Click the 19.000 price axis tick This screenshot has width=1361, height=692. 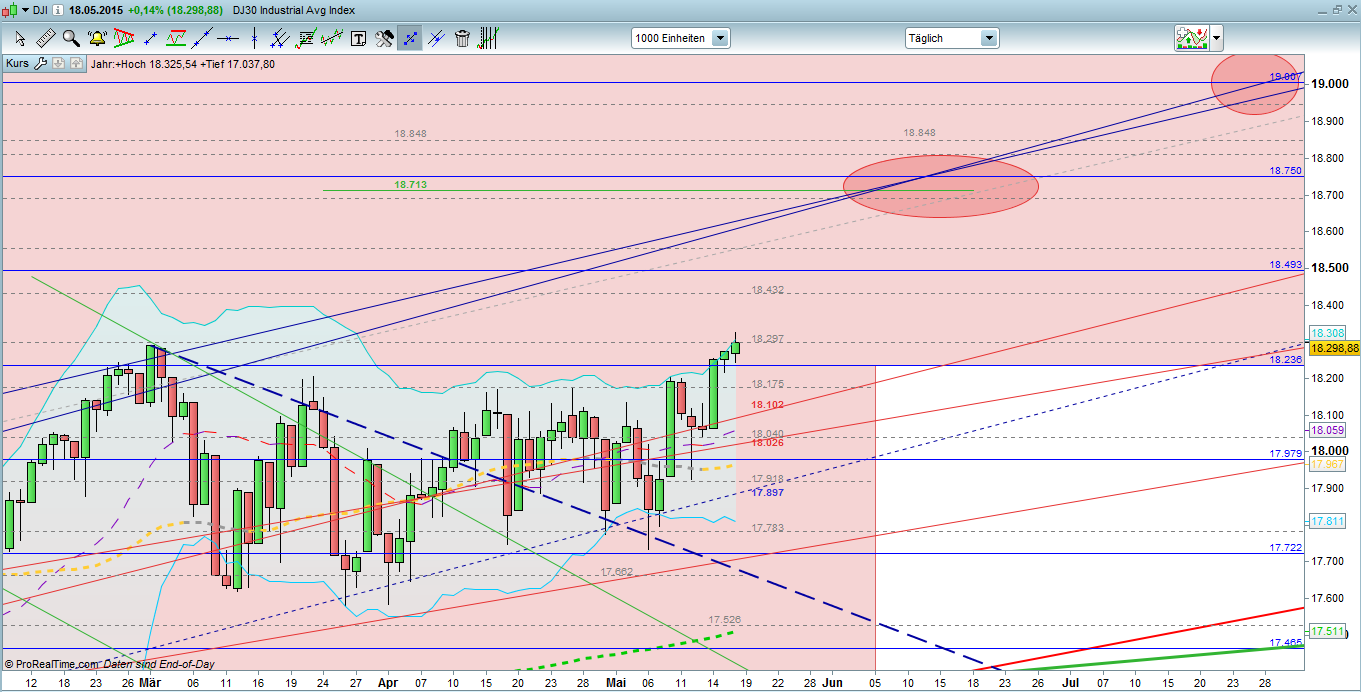point(1330,85)
